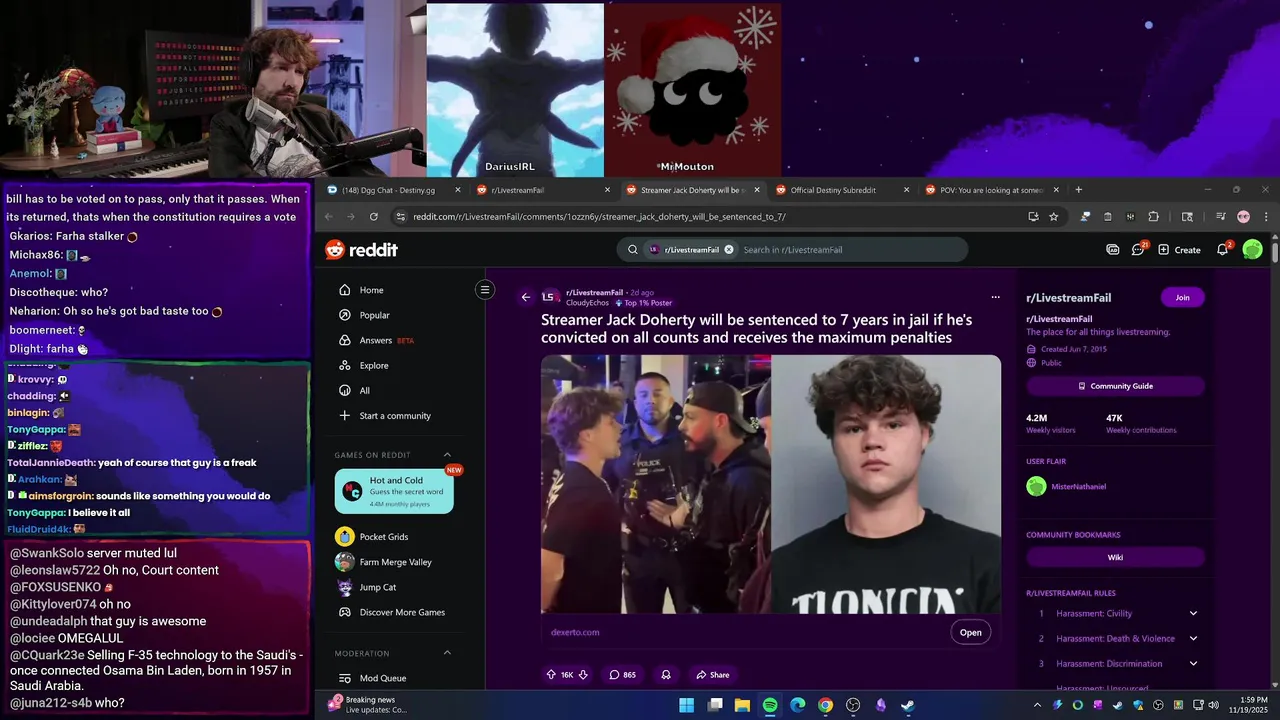This screenshot has width=1280, height=720.
Task: Upvote the Jack Doherty post
Action: (551, 675)
